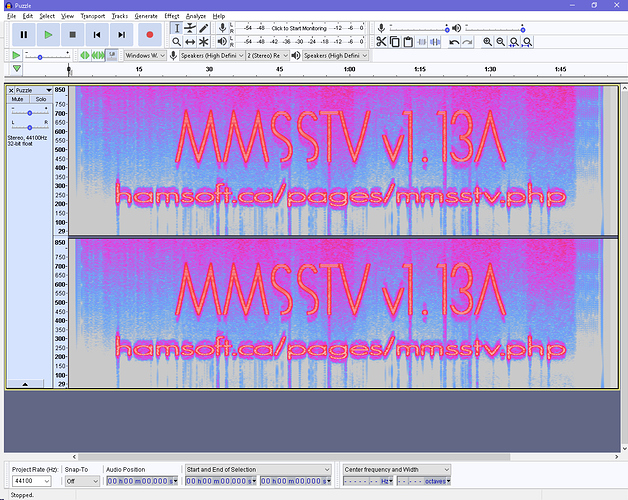Viewport: 628px width, 500px height.
Task: Skip to start of the track
Action: point(97,35)
